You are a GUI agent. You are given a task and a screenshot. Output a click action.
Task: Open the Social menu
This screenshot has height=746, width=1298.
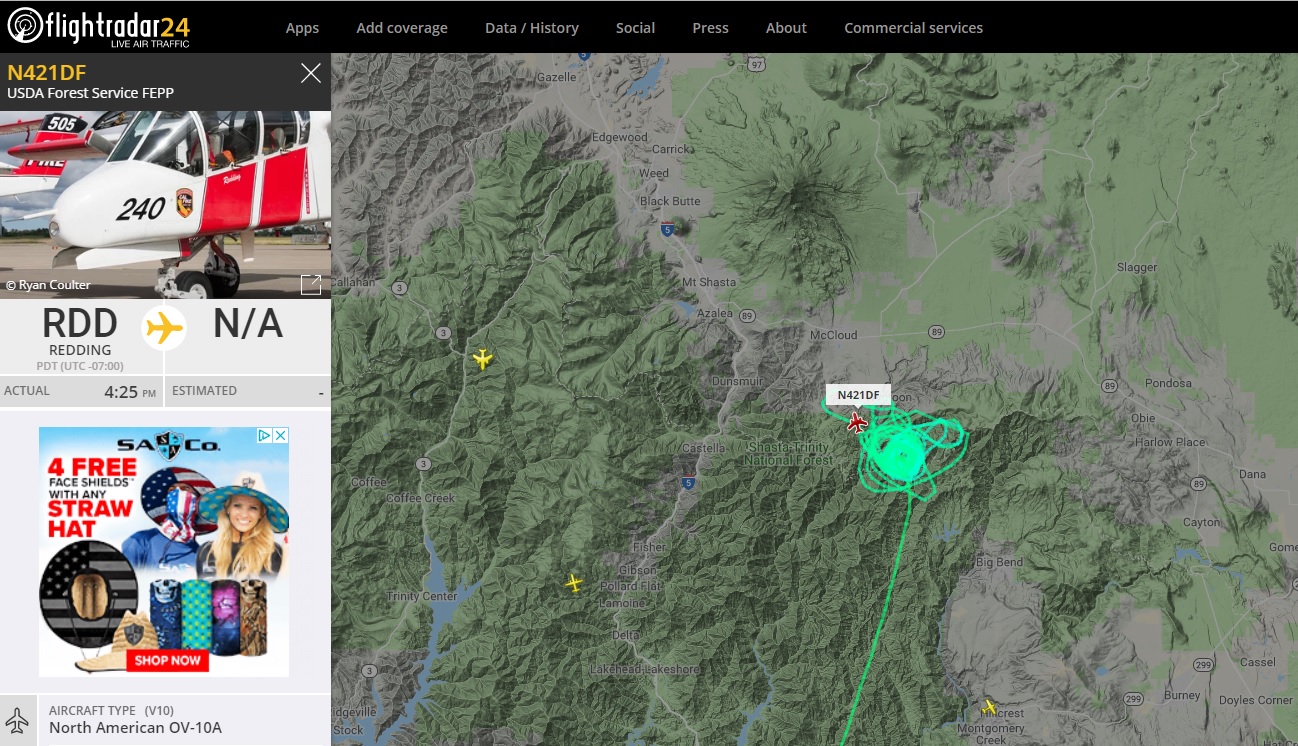635,28
